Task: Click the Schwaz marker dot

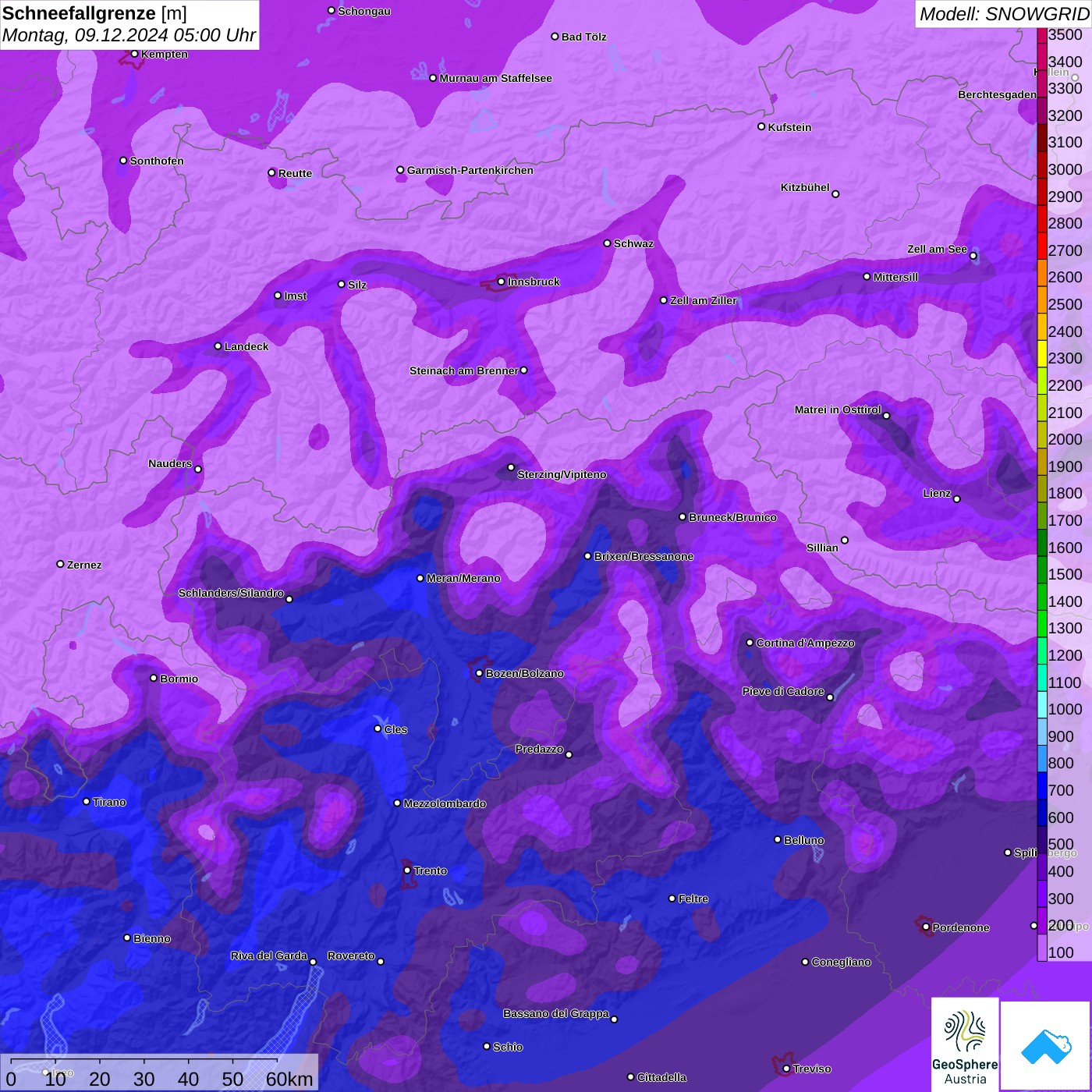Action: [607, 243]
